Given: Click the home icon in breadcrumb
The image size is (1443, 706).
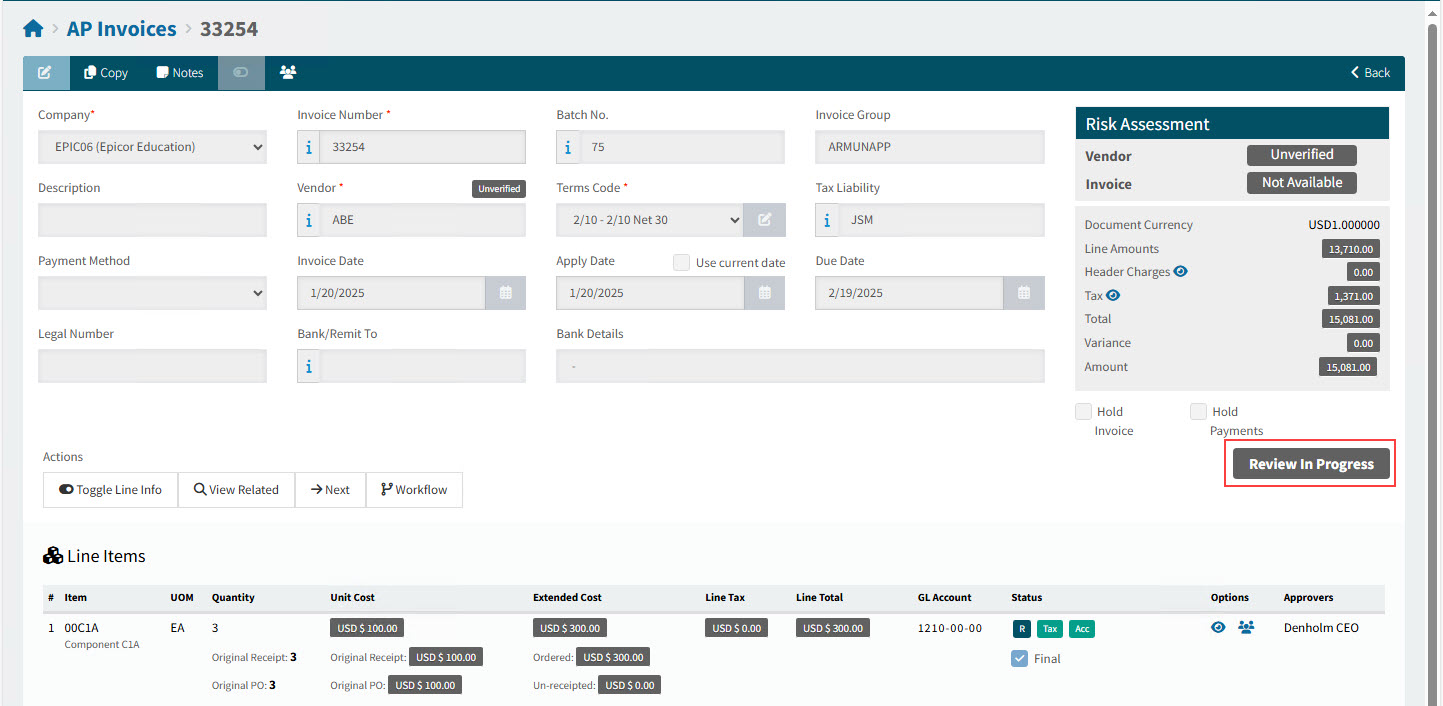Looking at the screenshot, I should pyautogui.click(x=33, y=30).
